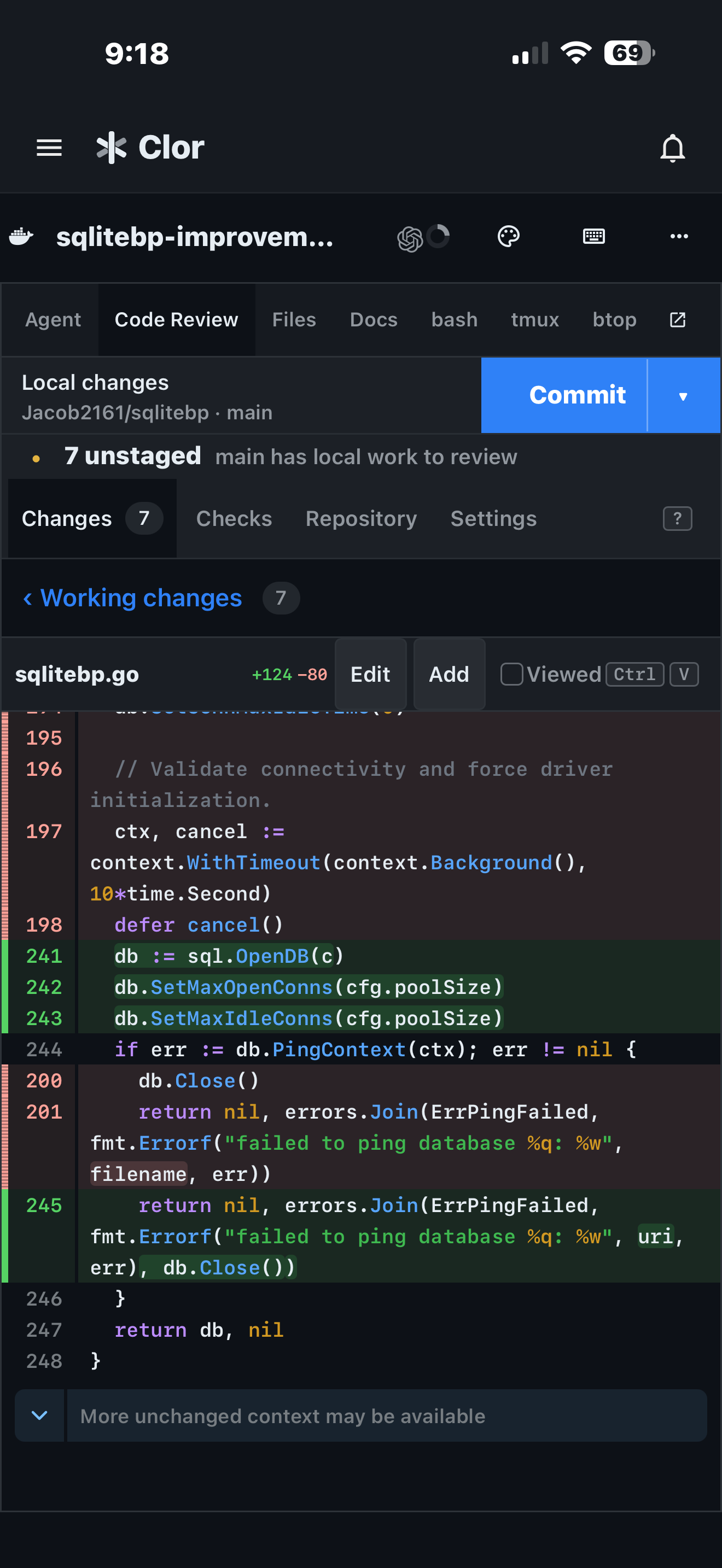The width and height of the screenshot is (722, 1568).
Task: Click line number 197 in the diff
Action: pyautogui.click(x=44, y=832)
